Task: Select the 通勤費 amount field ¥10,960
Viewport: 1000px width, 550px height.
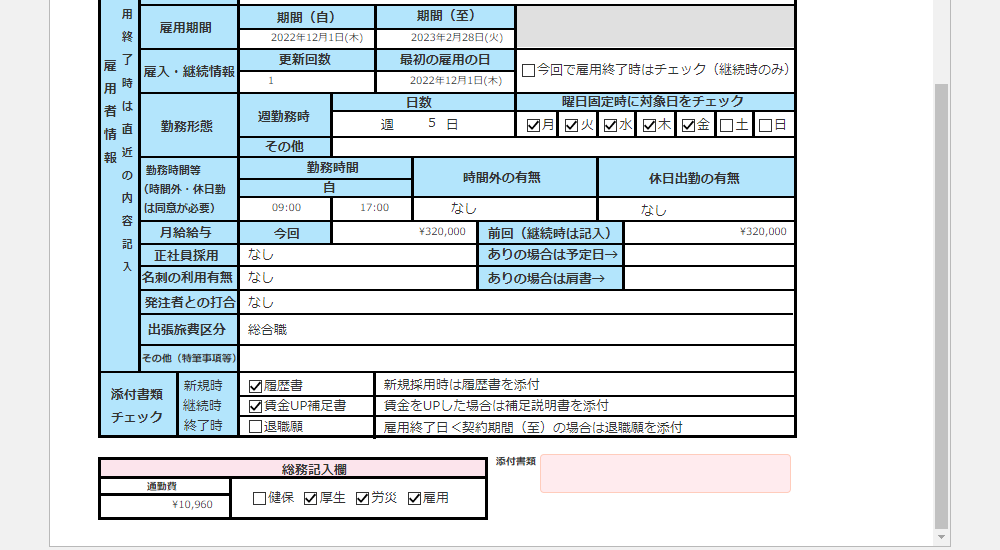Action: point(164,505)
